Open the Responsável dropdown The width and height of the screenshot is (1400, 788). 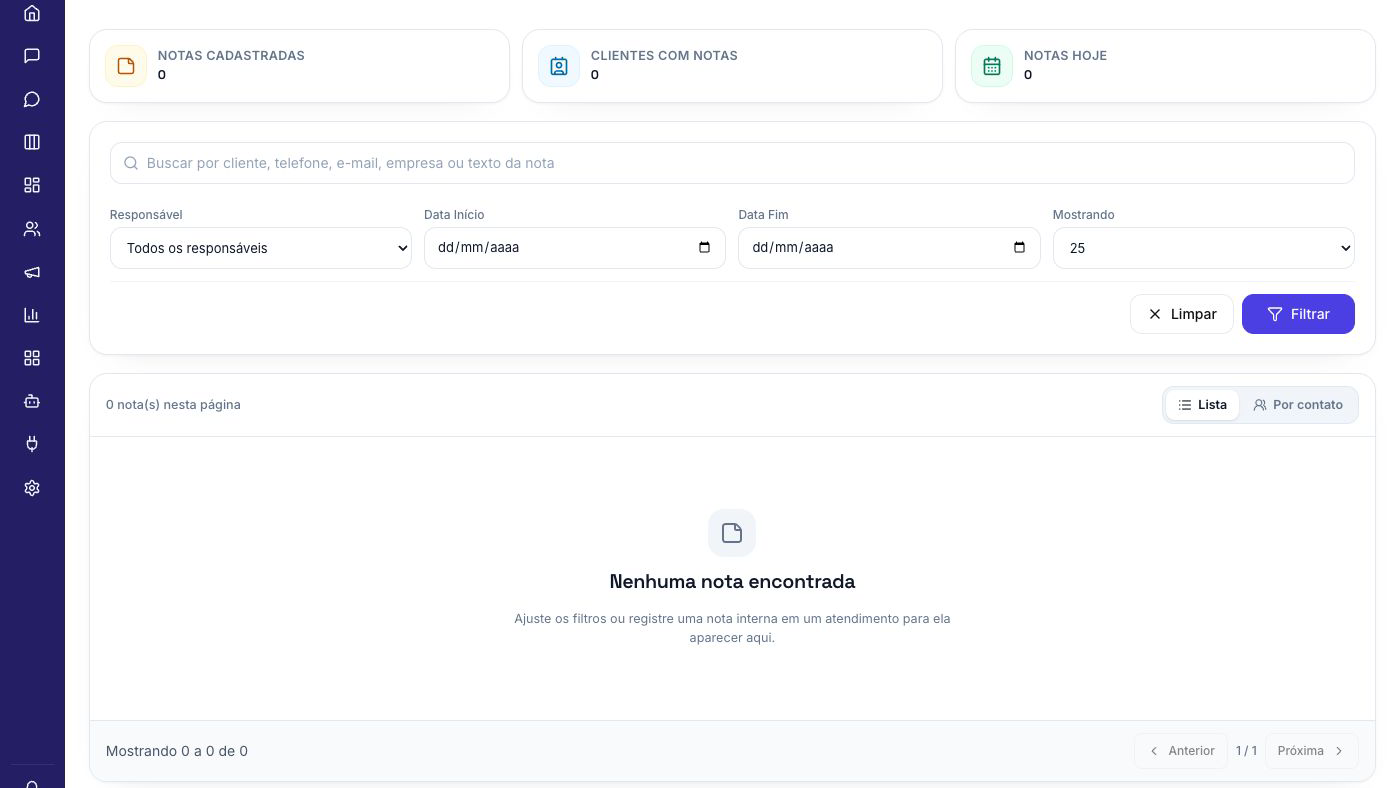click(x=261, y=248)
